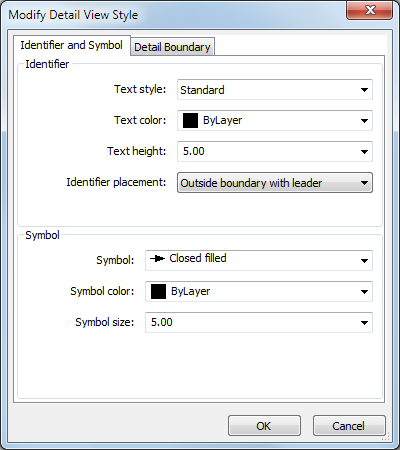The width and height of the screenshot is (400, 450).
Task: Click the black Symbol color swatch
Action: (x=158, y=291)
